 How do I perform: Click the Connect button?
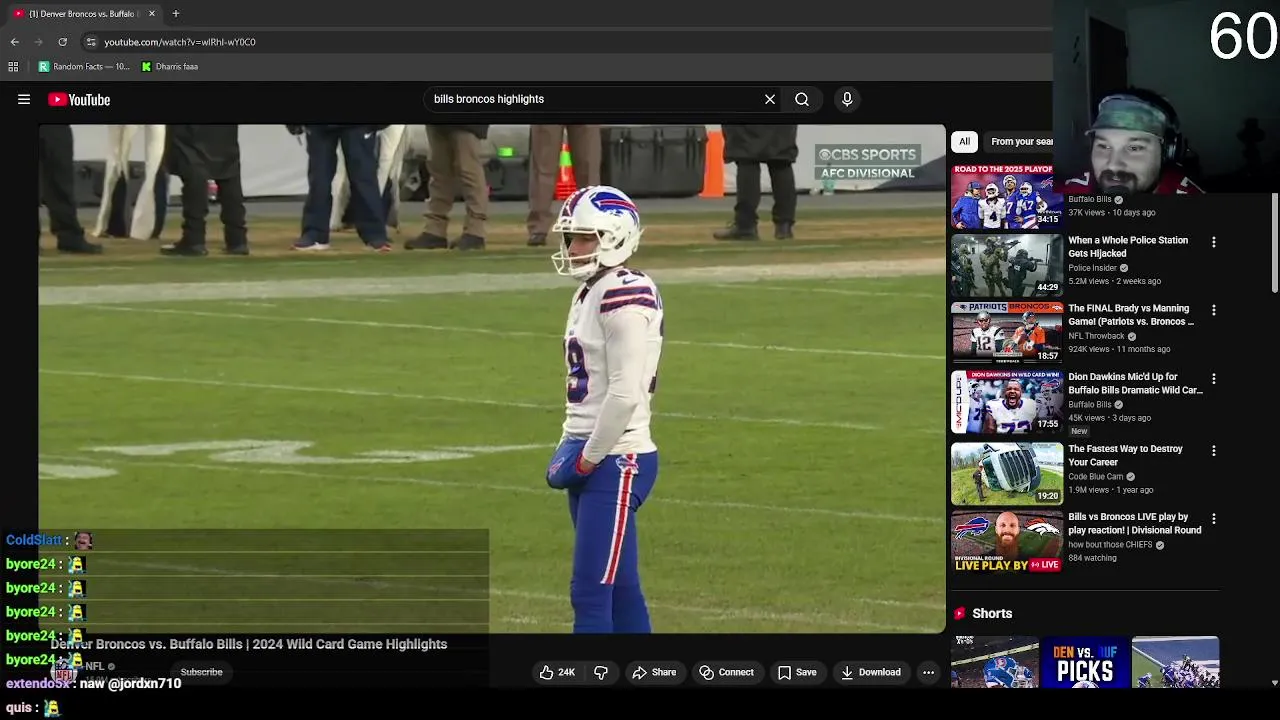[727, 672]
